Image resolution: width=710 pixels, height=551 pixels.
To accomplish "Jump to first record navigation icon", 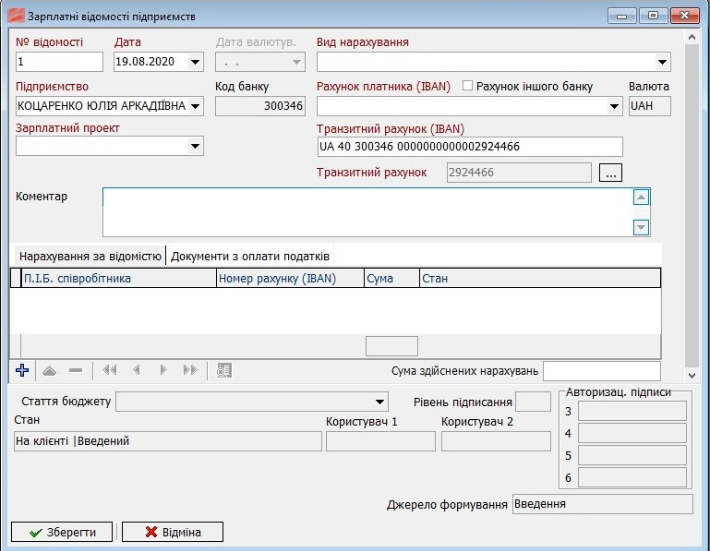I will click(109, 370).
